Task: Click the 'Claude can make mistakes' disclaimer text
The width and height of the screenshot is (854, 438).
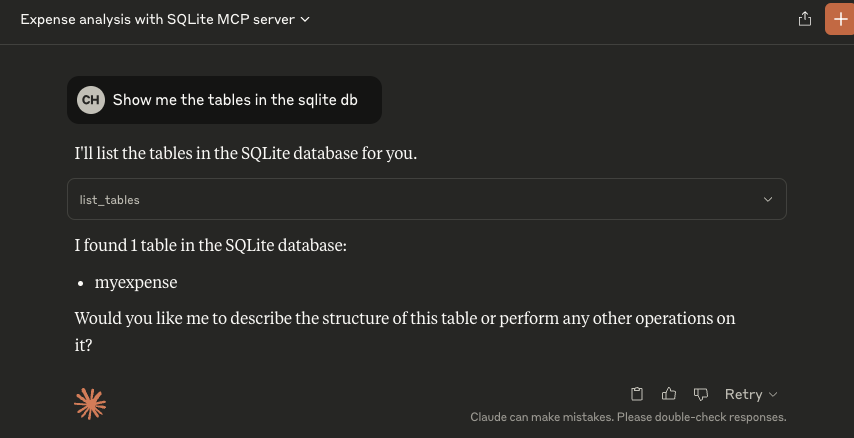Action: click(x=628, y=417)
